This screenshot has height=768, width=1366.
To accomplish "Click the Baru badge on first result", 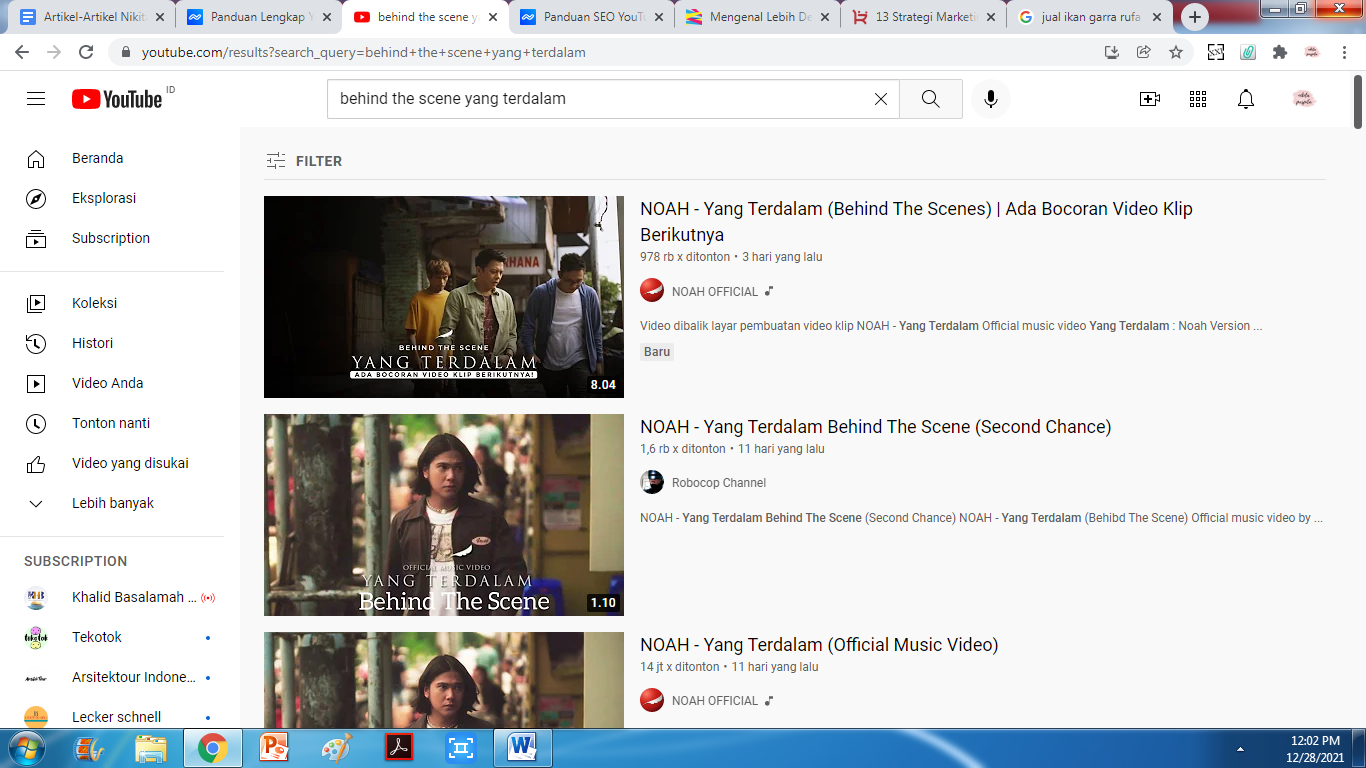I will [x=657, y=352].
